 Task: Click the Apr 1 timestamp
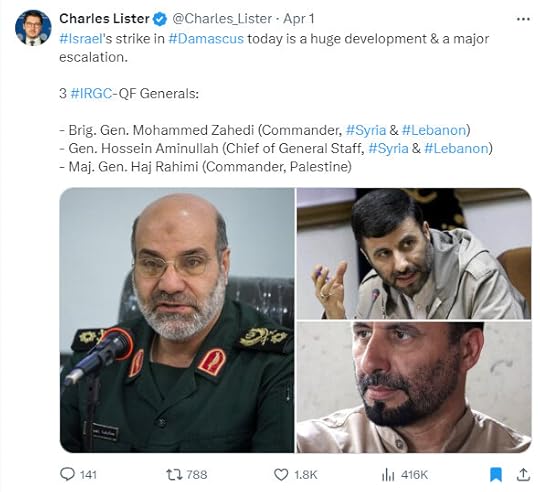(299, 19)
